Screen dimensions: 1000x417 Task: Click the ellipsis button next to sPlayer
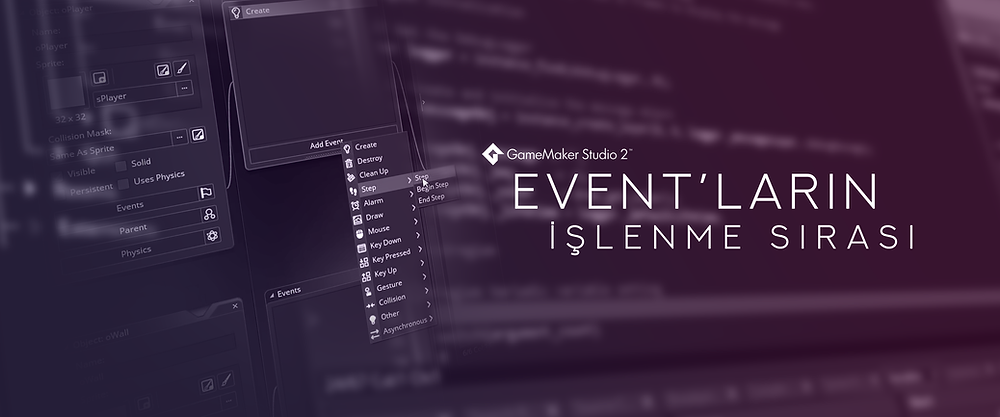pyautogui.click(x=185, y=88)
